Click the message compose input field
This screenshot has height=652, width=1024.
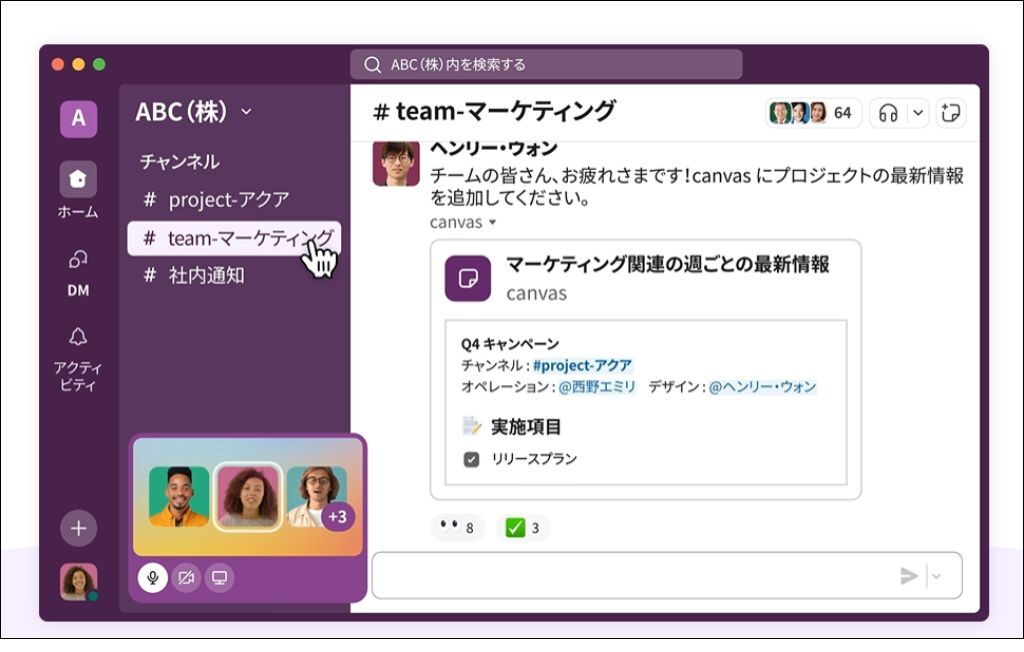pos(667,576)
